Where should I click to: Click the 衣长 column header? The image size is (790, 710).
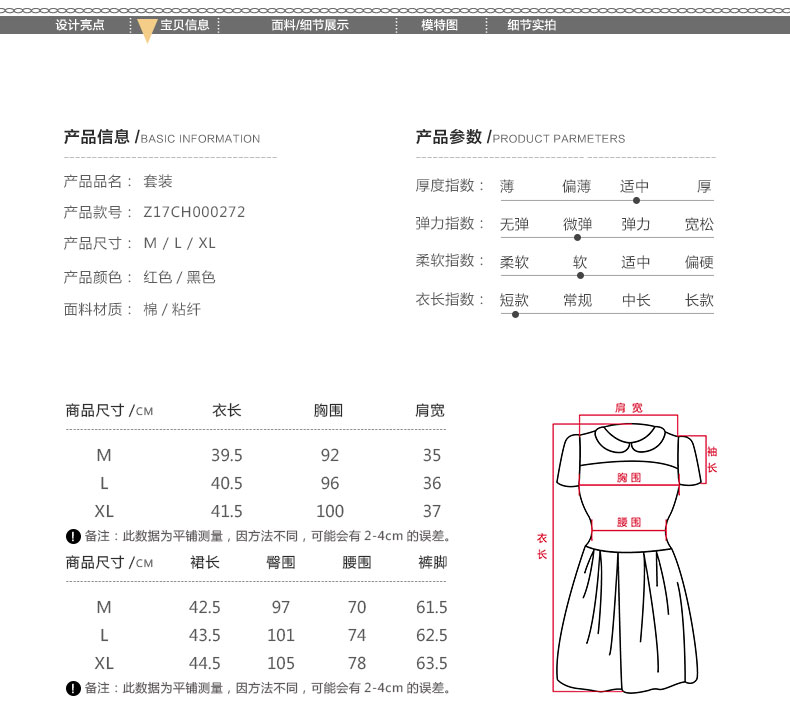(227, 410)
